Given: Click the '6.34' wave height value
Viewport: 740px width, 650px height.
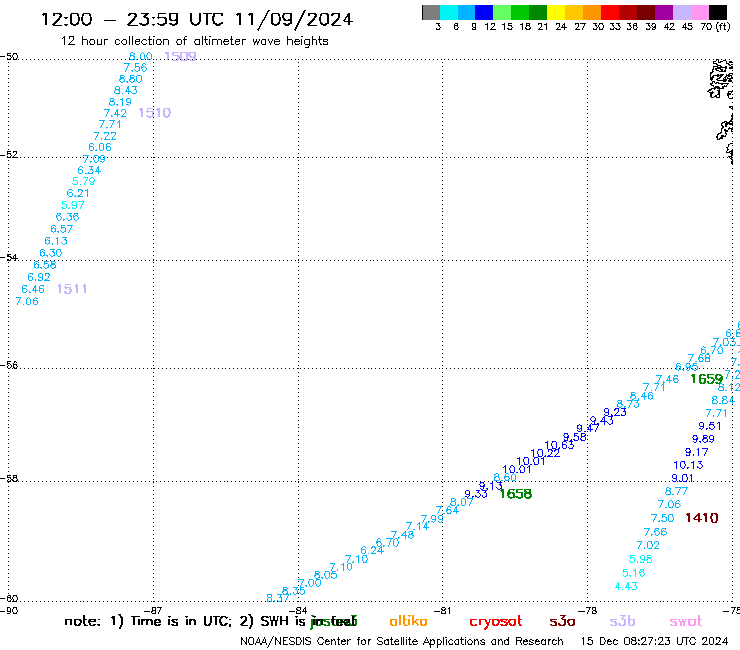Looking at the screenshot, I should pyautogui.click(x=89, y=170).
